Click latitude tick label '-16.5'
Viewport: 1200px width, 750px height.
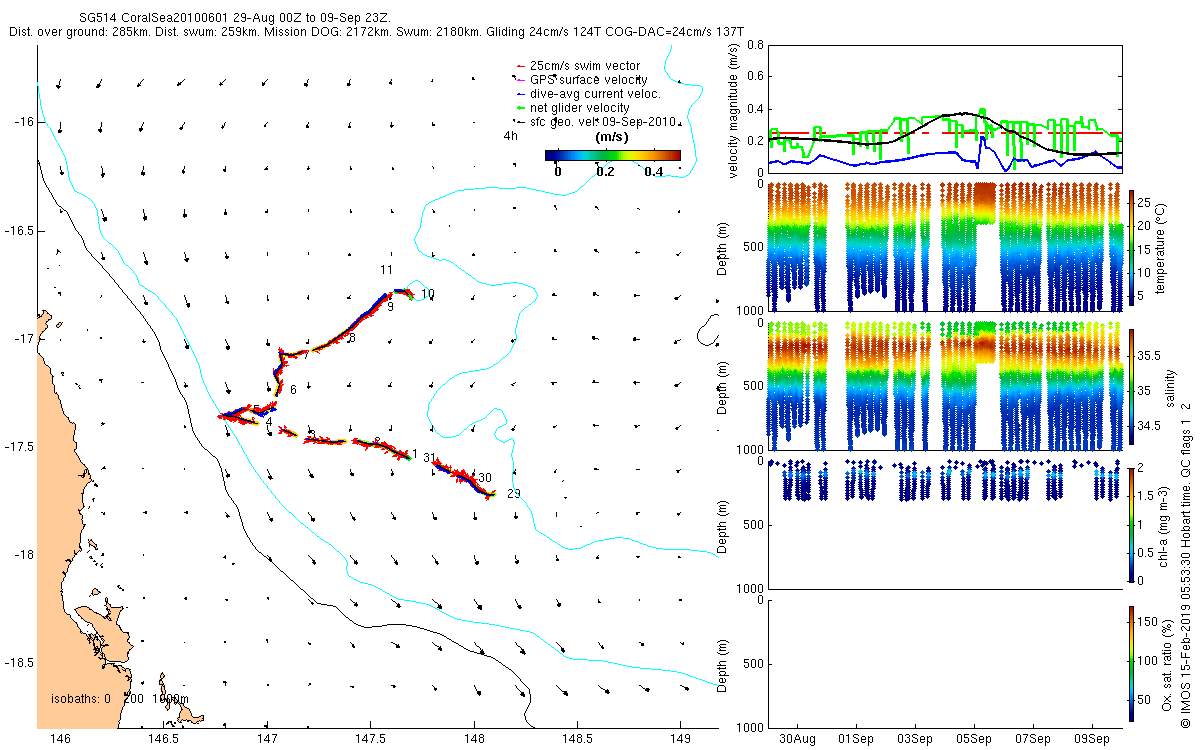tap(20, 230)
